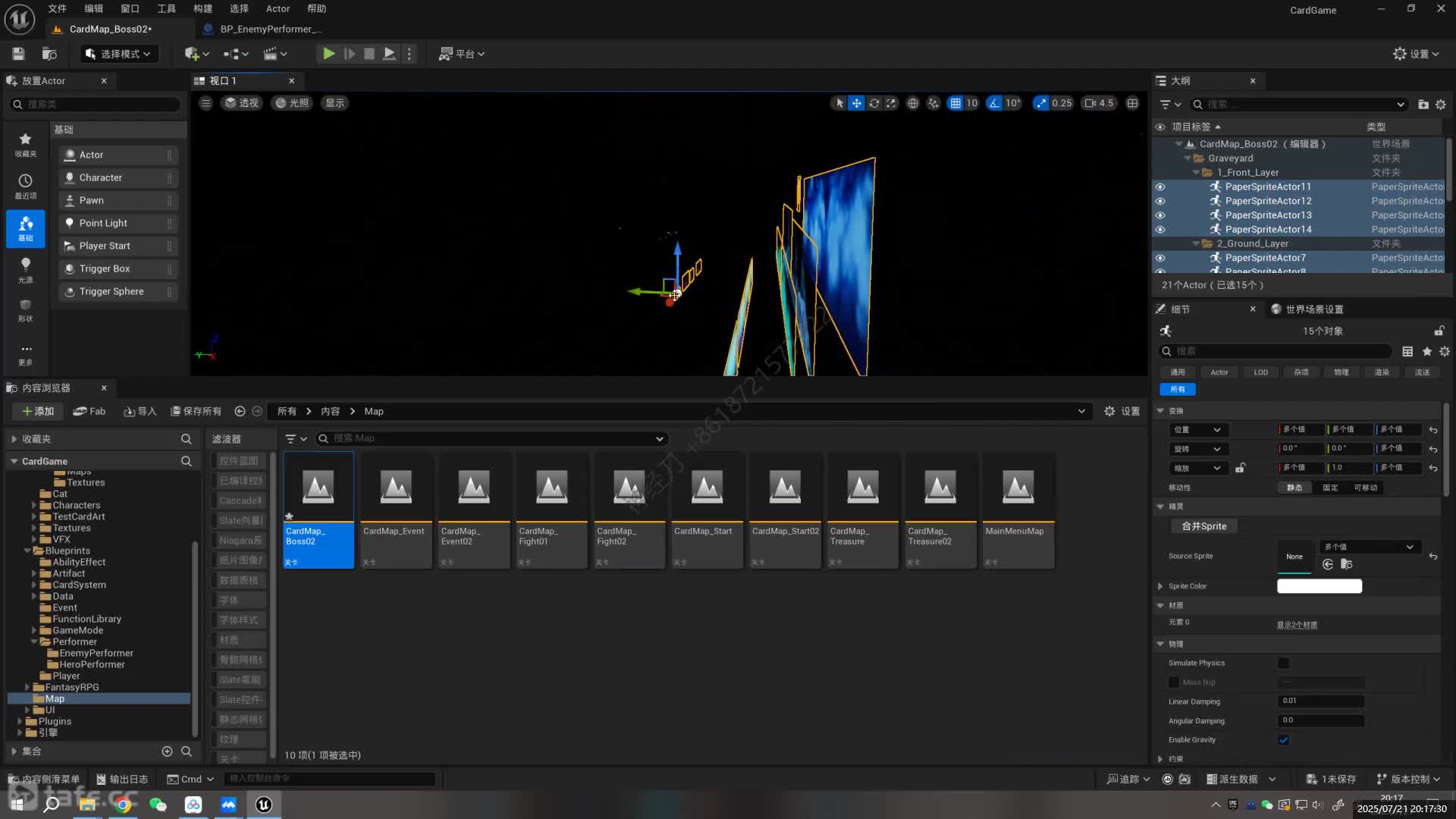Collapse the 1_Front_Layer folder in outliner
The image size is (1456, 819).
[x=1196, y=173]
